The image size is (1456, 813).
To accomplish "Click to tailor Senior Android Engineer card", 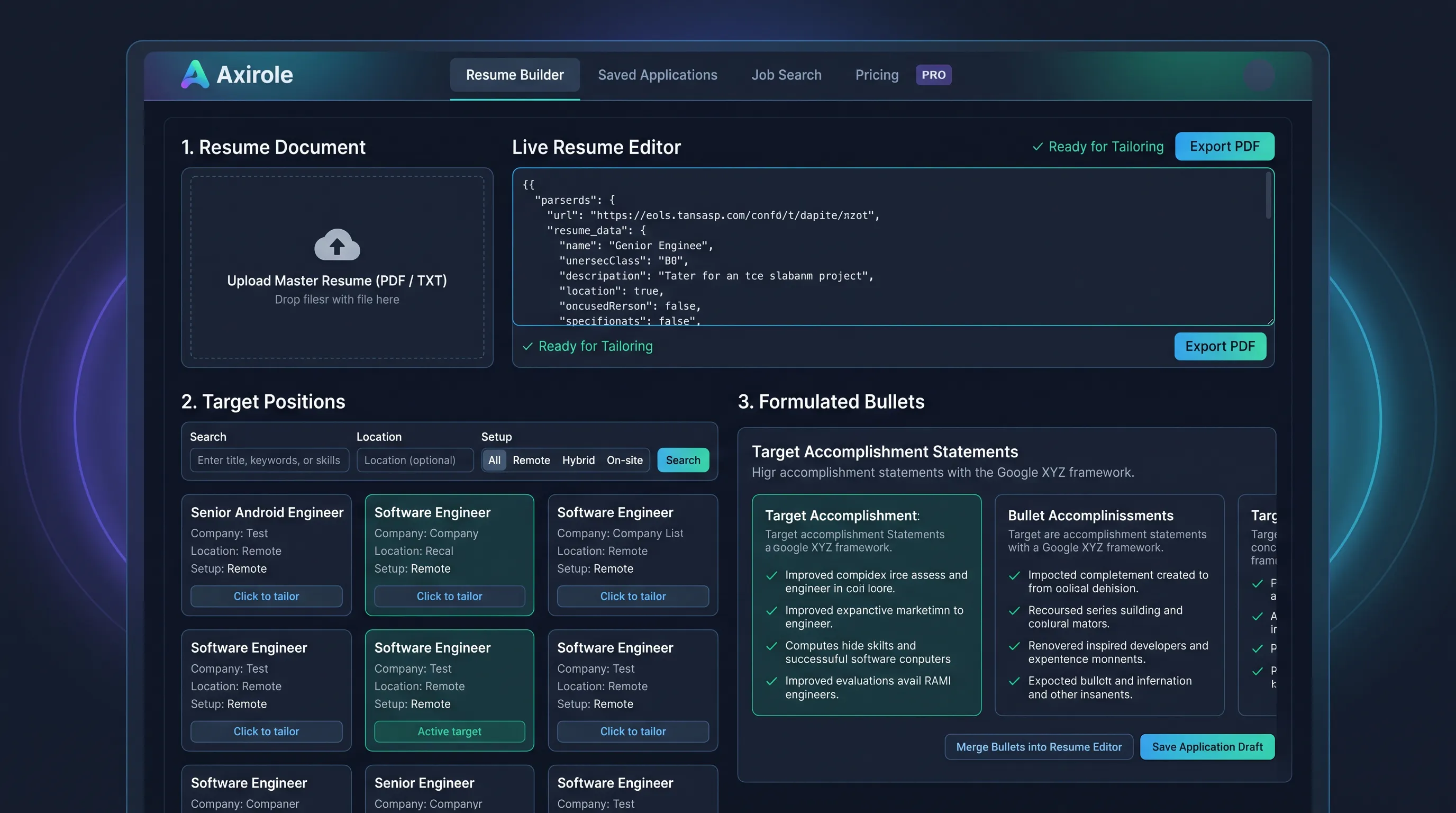I will pyautogui.click(x=266, y=596).
